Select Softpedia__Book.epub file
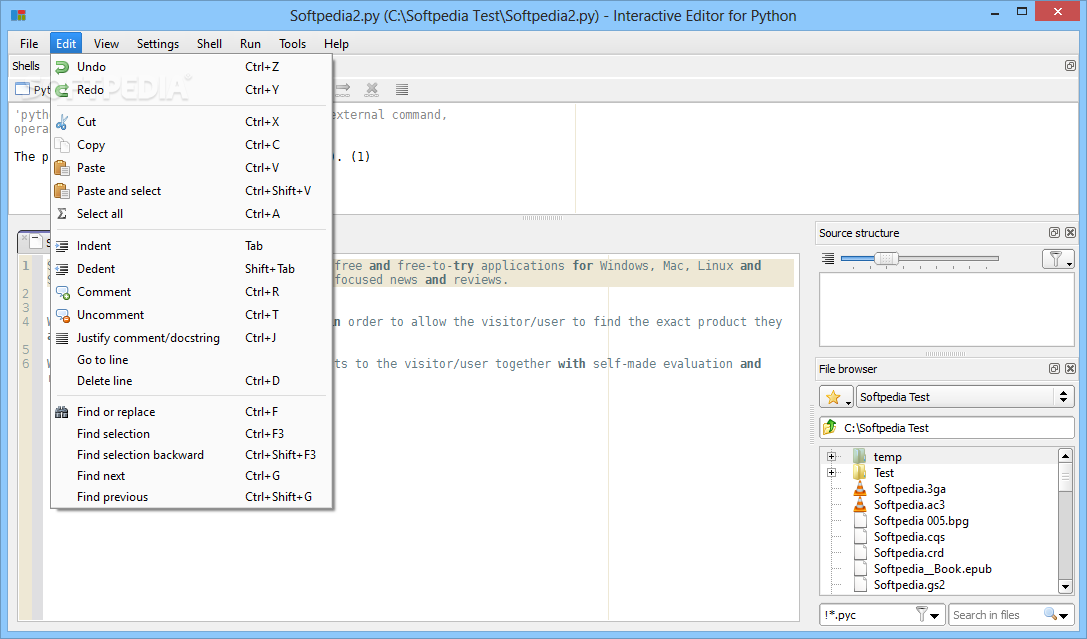The height and width of the screenshot is (639, 1087). [932, 569]
